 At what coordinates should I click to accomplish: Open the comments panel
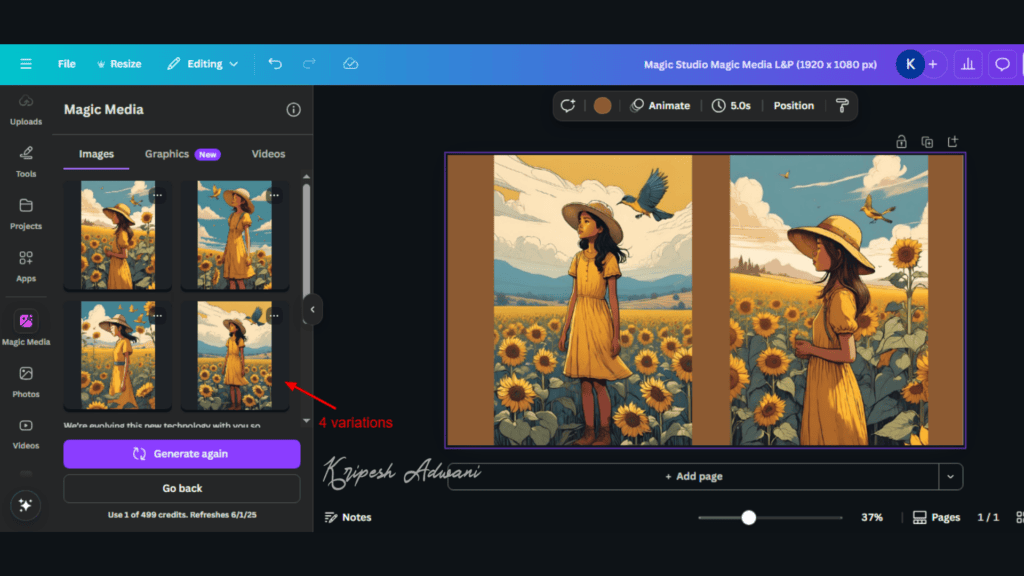1002,63
